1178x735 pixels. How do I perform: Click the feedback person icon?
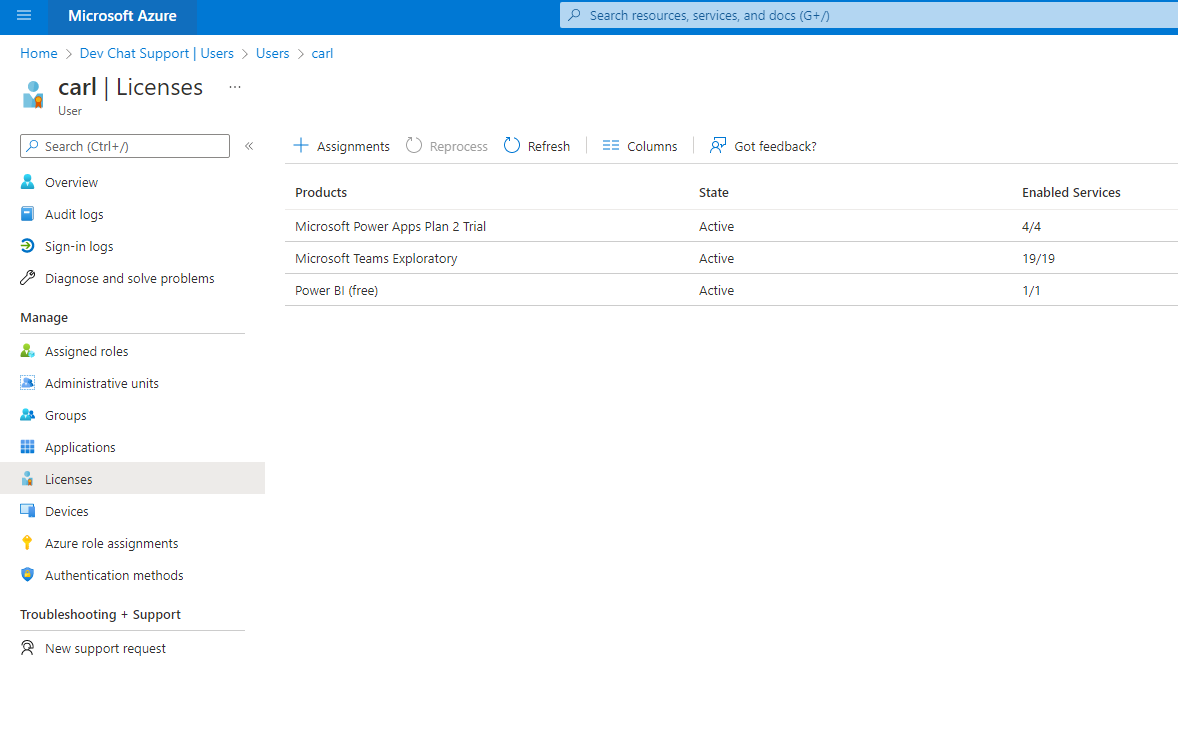click(718, 145)
